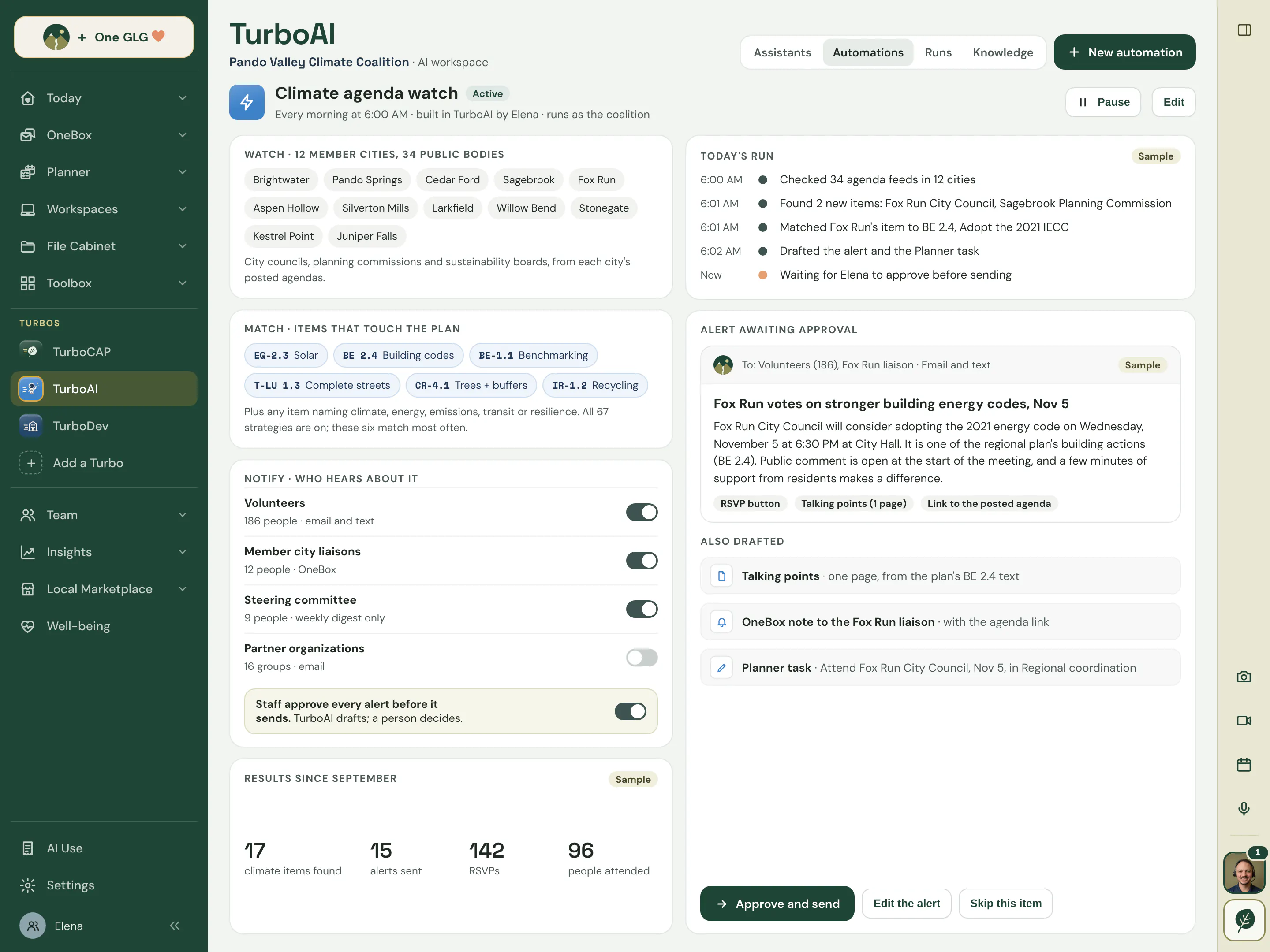Open the leaf assistant icon
The width and height of the screenshot is (1270, 952).
pyautogui.click(x=1244, y=920)
